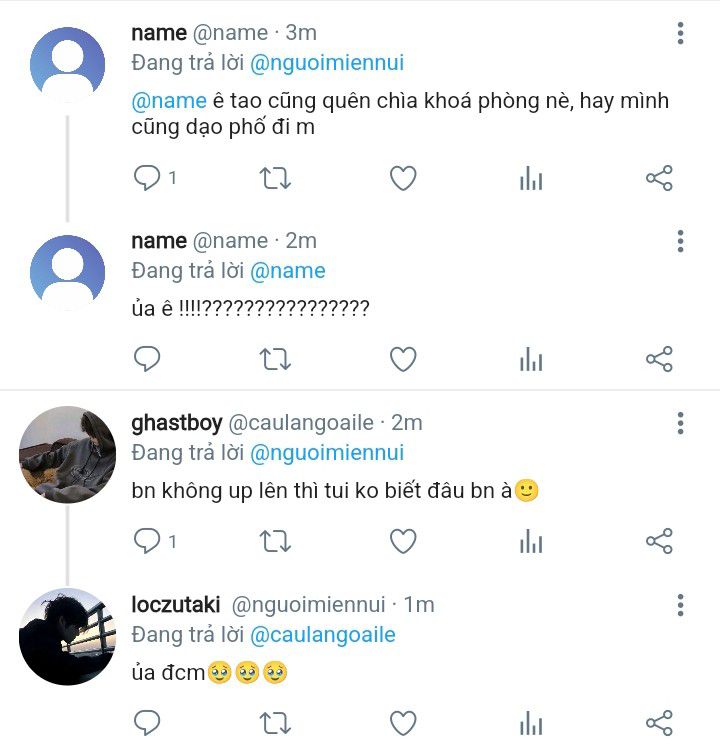The image size is (720, 746).
Task: View analytics on ghastboy's tweet
Action: tap(531, 541)
